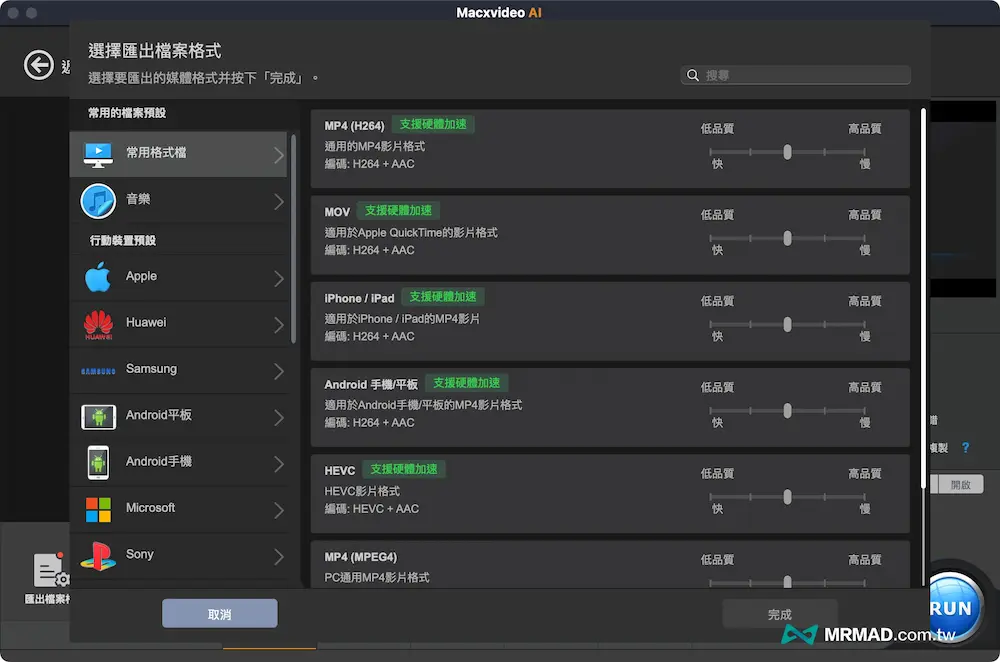
Task: Select the common format monitor icon
Action: click(98, 153)
